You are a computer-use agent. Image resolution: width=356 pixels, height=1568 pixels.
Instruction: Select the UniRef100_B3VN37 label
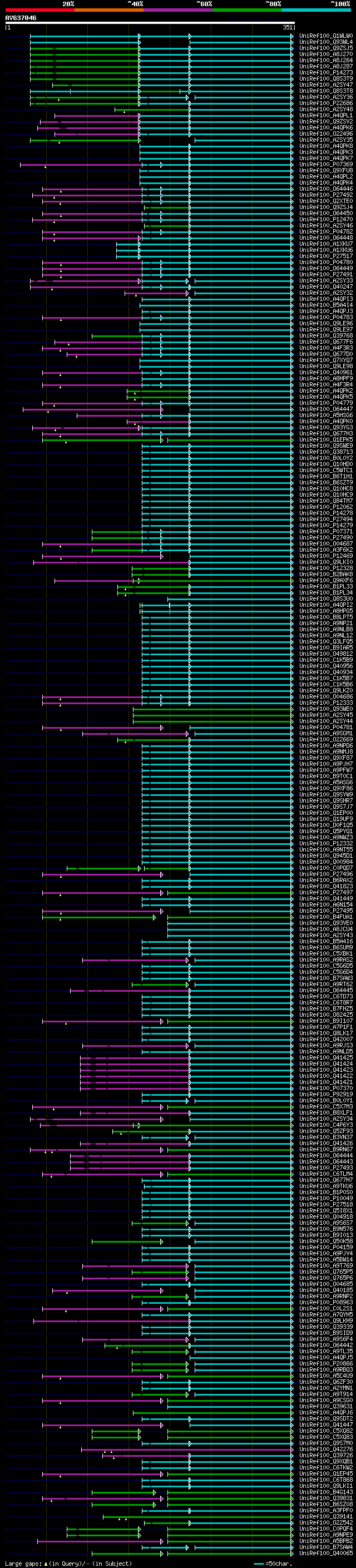[x=326, y=1137]
